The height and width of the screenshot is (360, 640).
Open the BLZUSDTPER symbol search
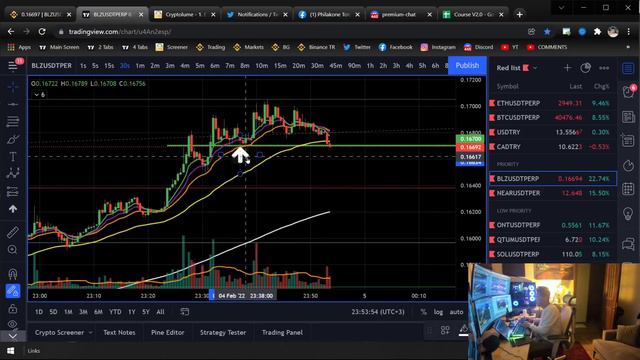[x=51, y=66]
